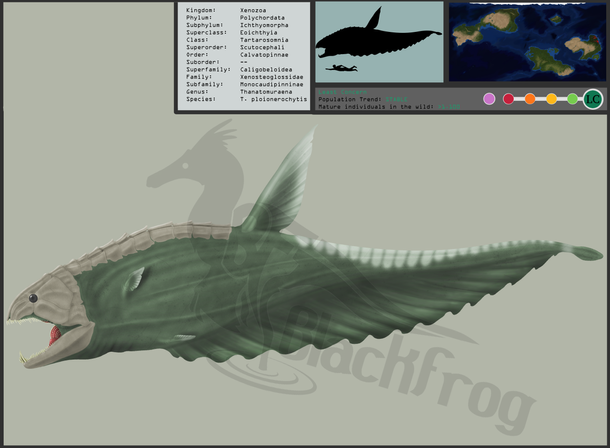
Task: Click the Superclass value 'Eoichthyia'
Action: point(259,32)
